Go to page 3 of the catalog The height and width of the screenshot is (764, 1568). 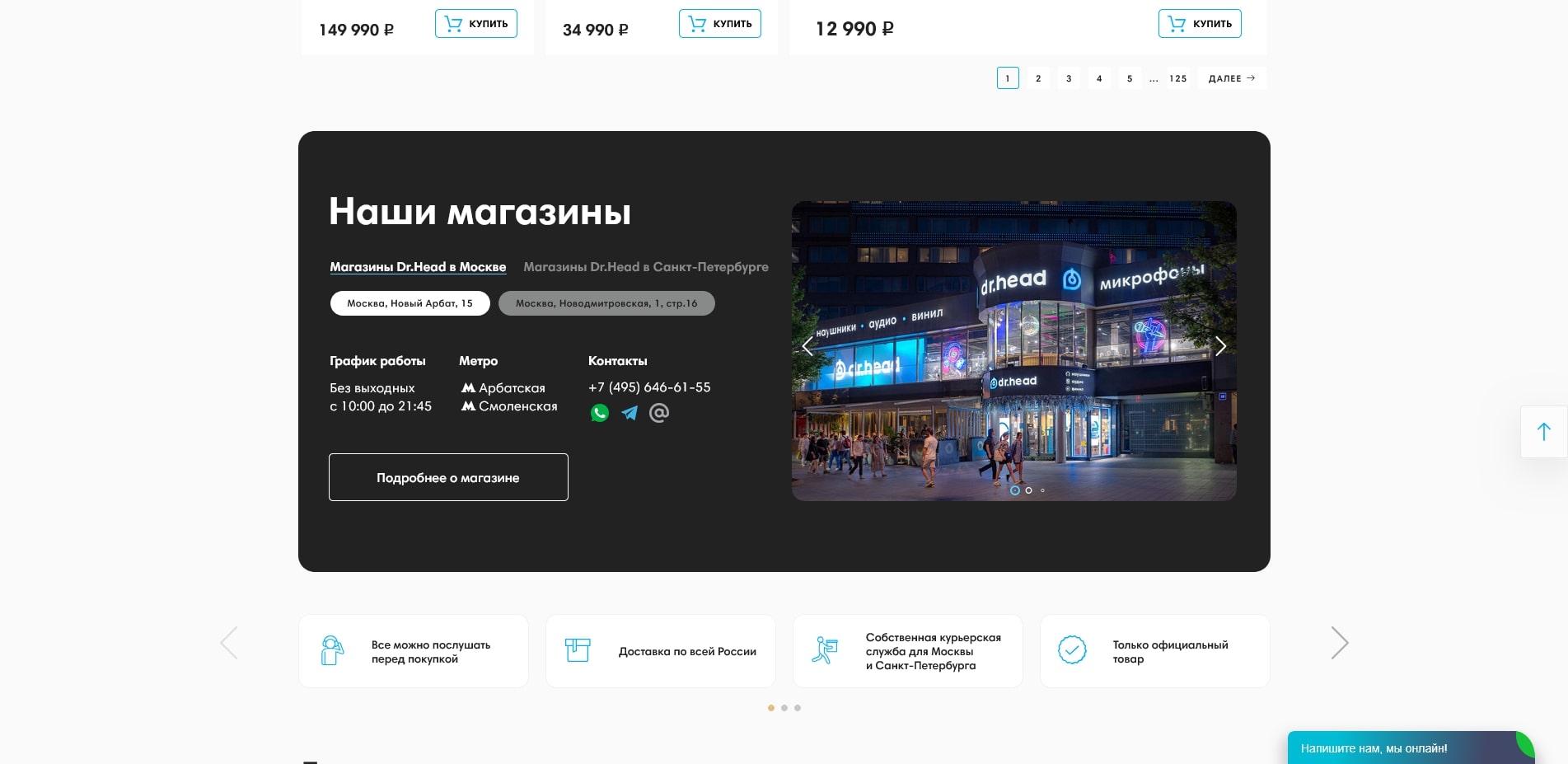coord(1069,78)
